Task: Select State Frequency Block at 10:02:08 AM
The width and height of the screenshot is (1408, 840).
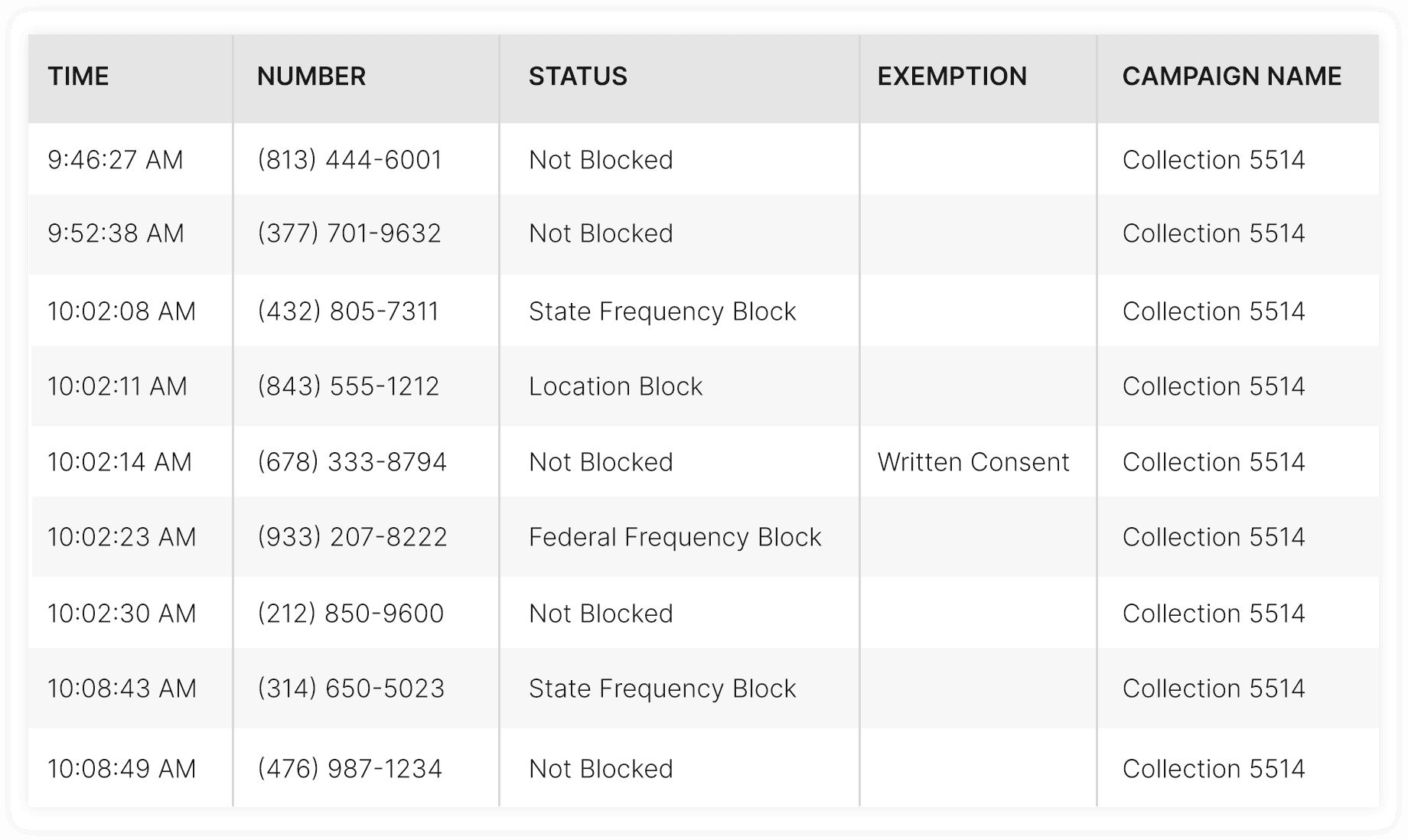Action: click(x=663, y=311)
